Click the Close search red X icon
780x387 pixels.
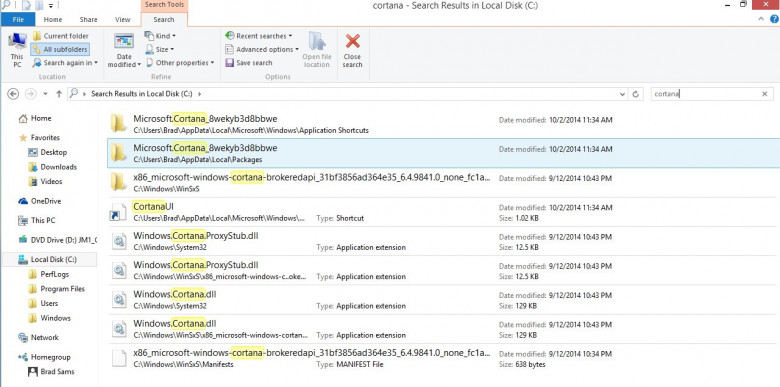(x=353, y=41)
